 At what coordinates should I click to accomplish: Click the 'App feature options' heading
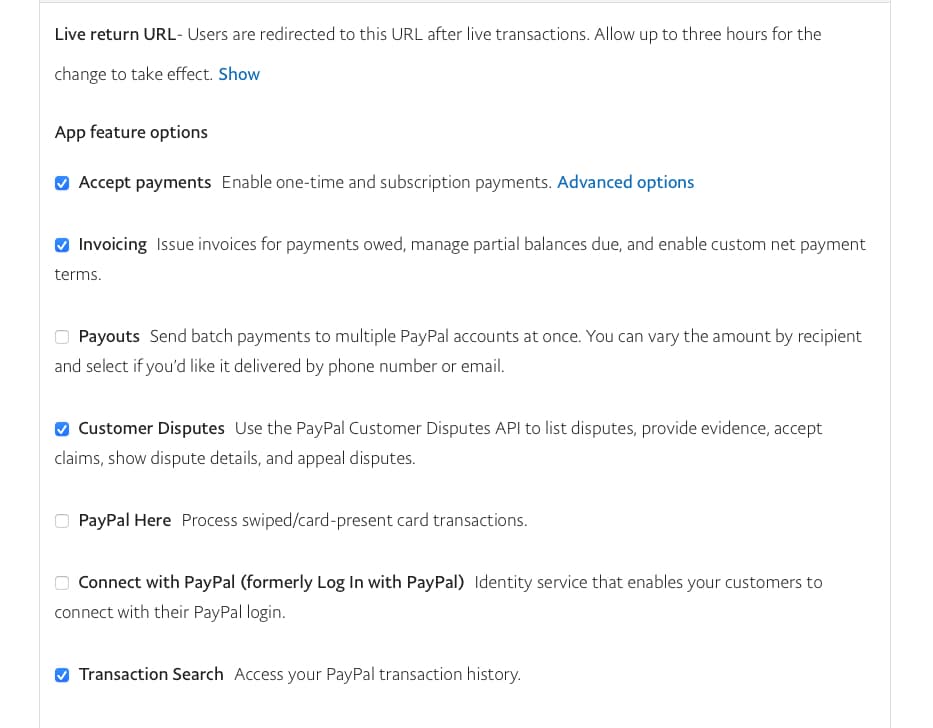click(x=131, y=132)
